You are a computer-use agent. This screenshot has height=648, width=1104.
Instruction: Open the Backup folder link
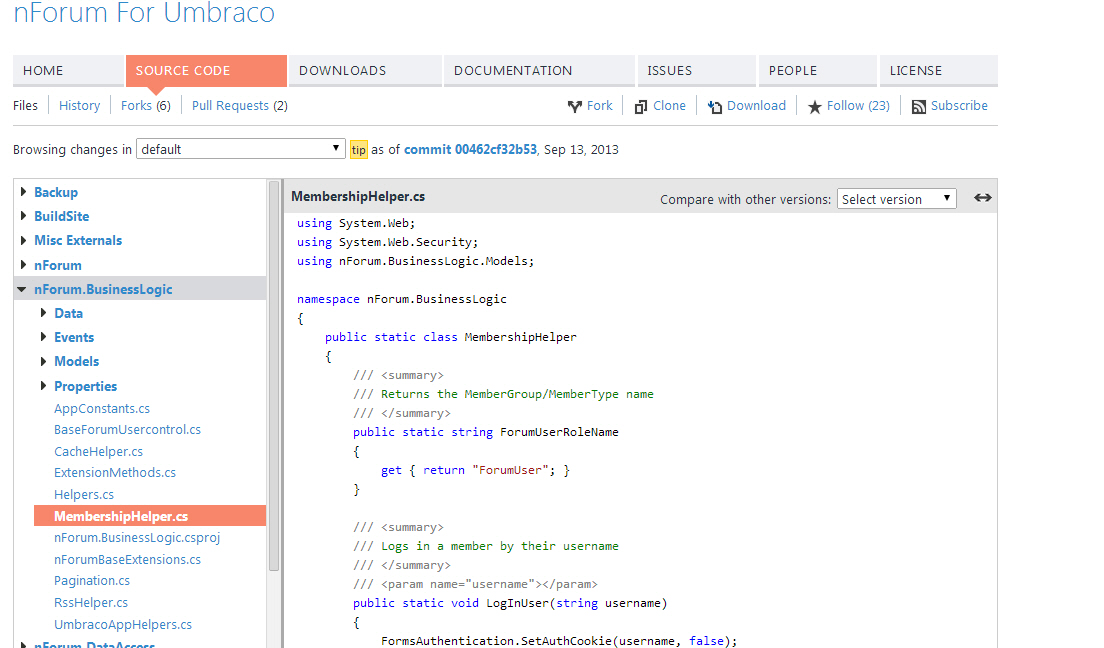click(56, 192)
